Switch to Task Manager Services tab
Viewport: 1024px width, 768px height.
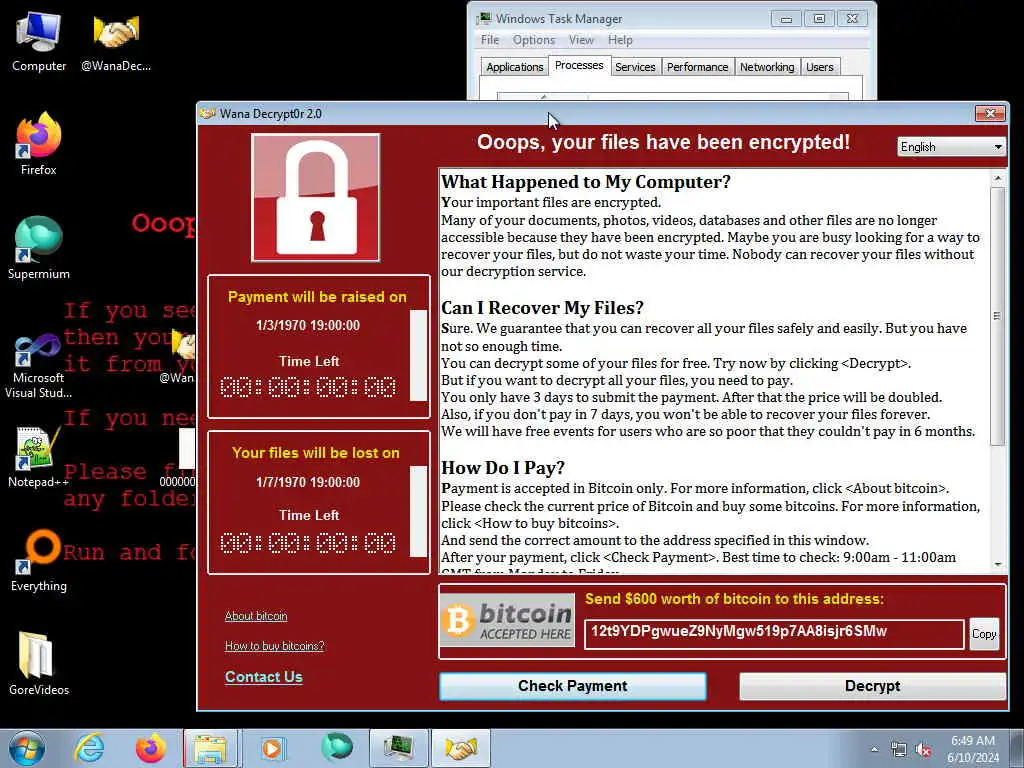(635, 67)
